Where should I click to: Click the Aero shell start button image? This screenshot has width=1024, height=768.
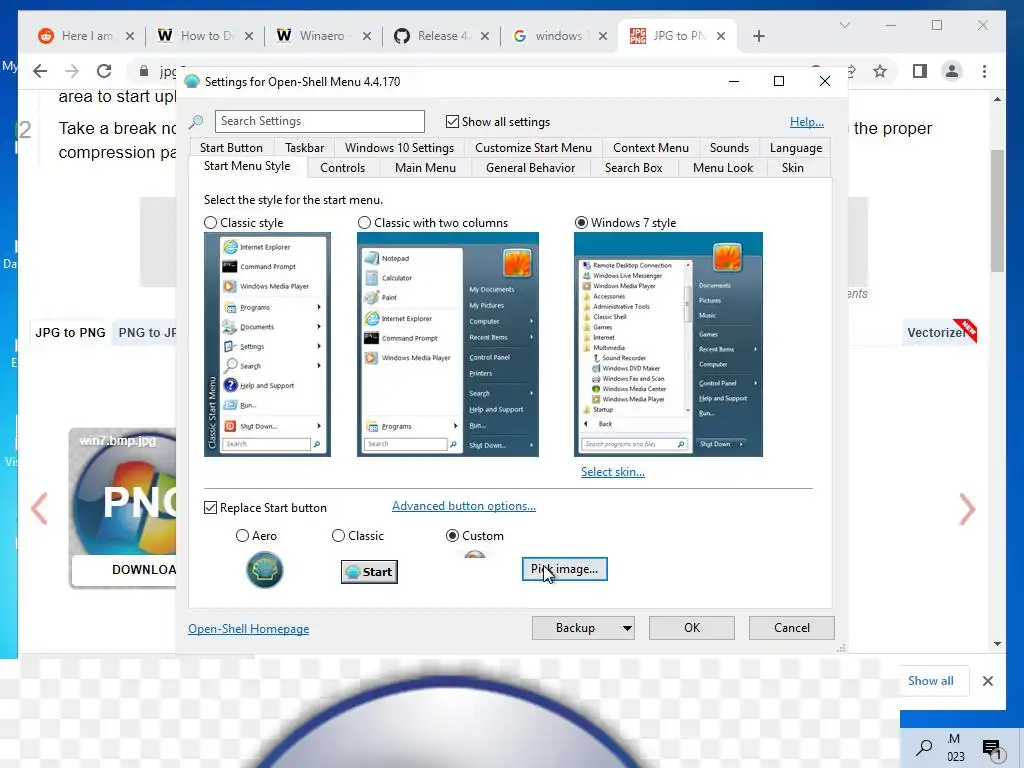click(264, 569)
